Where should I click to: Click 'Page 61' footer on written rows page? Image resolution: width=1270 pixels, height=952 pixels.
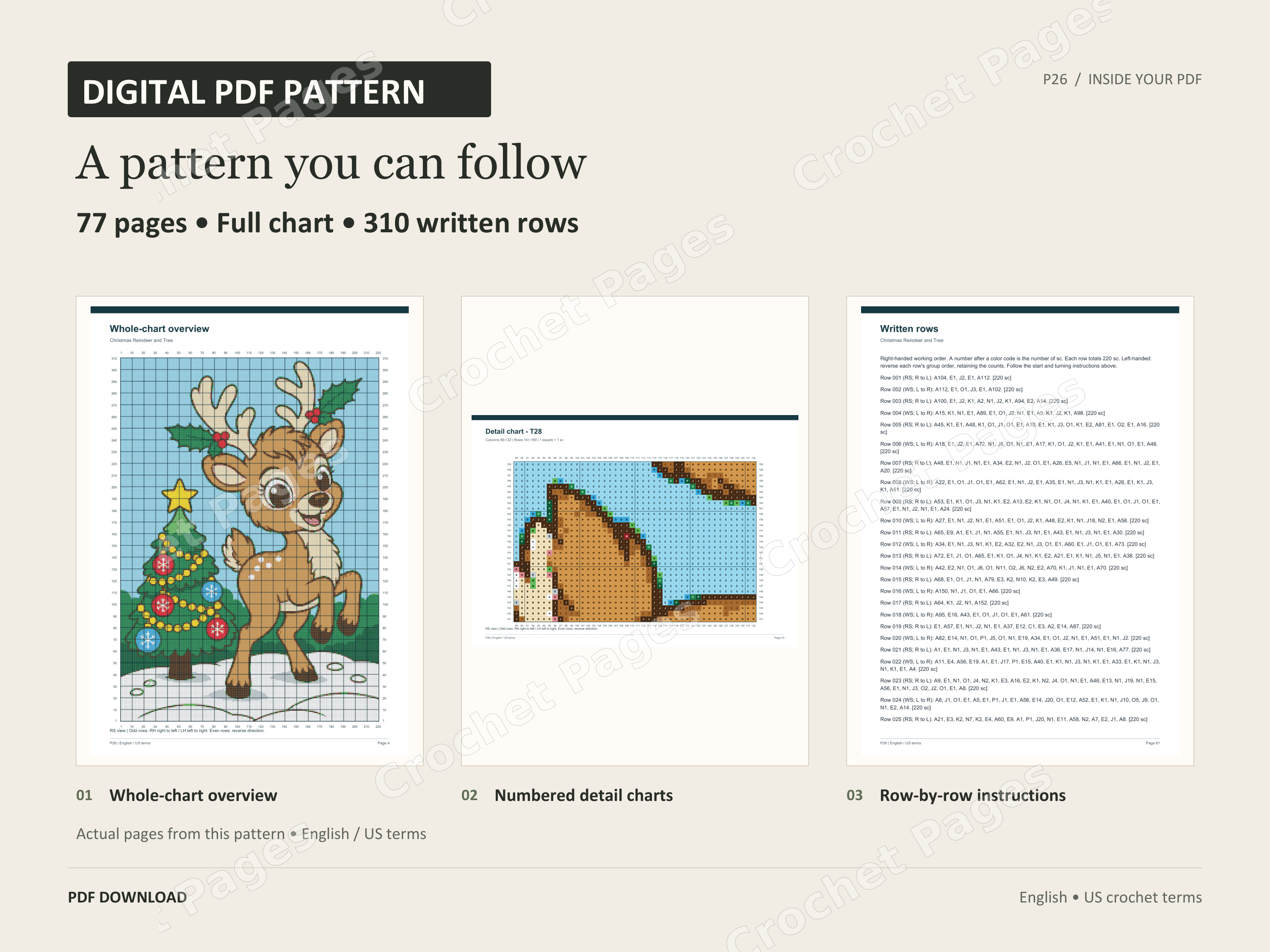(x=1152, y=743)
